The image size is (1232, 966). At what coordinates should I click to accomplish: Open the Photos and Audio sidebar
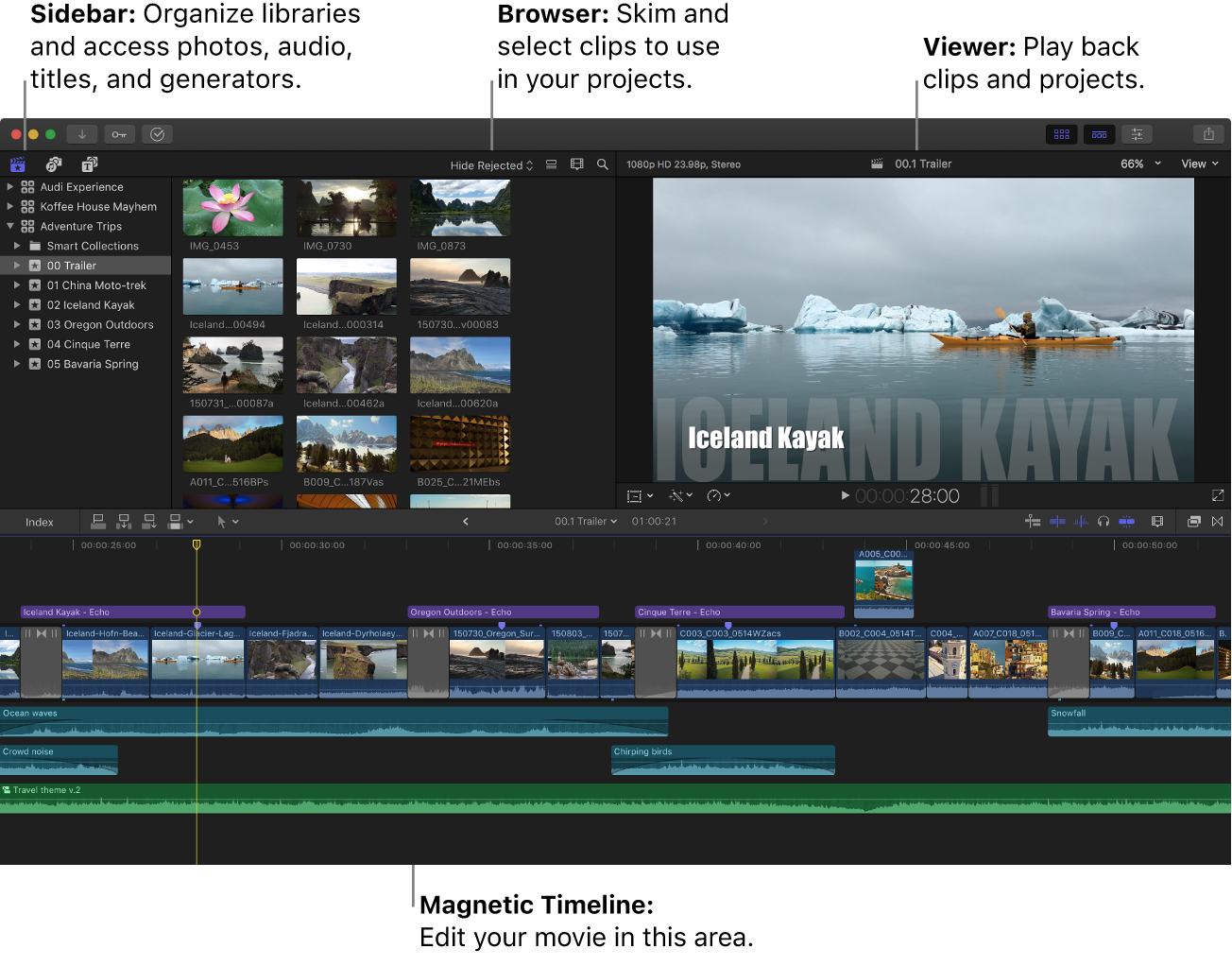coord(54,164)
